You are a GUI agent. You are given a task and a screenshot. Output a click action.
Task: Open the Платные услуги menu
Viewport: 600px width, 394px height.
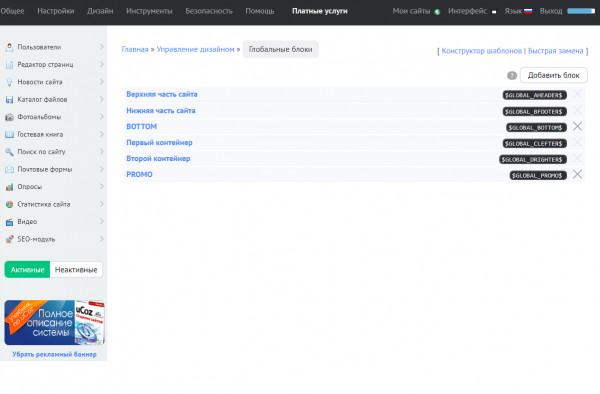tap(320, 11)
